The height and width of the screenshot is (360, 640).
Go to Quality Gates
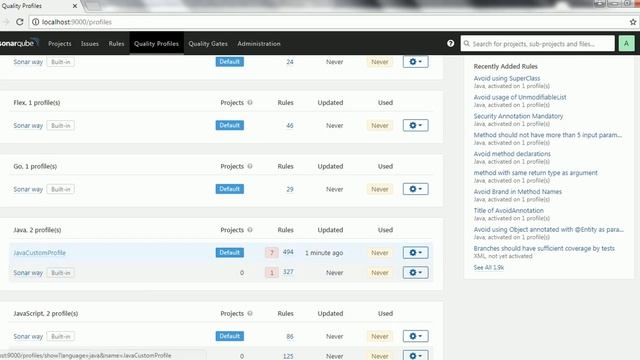[x=208, y=44]
